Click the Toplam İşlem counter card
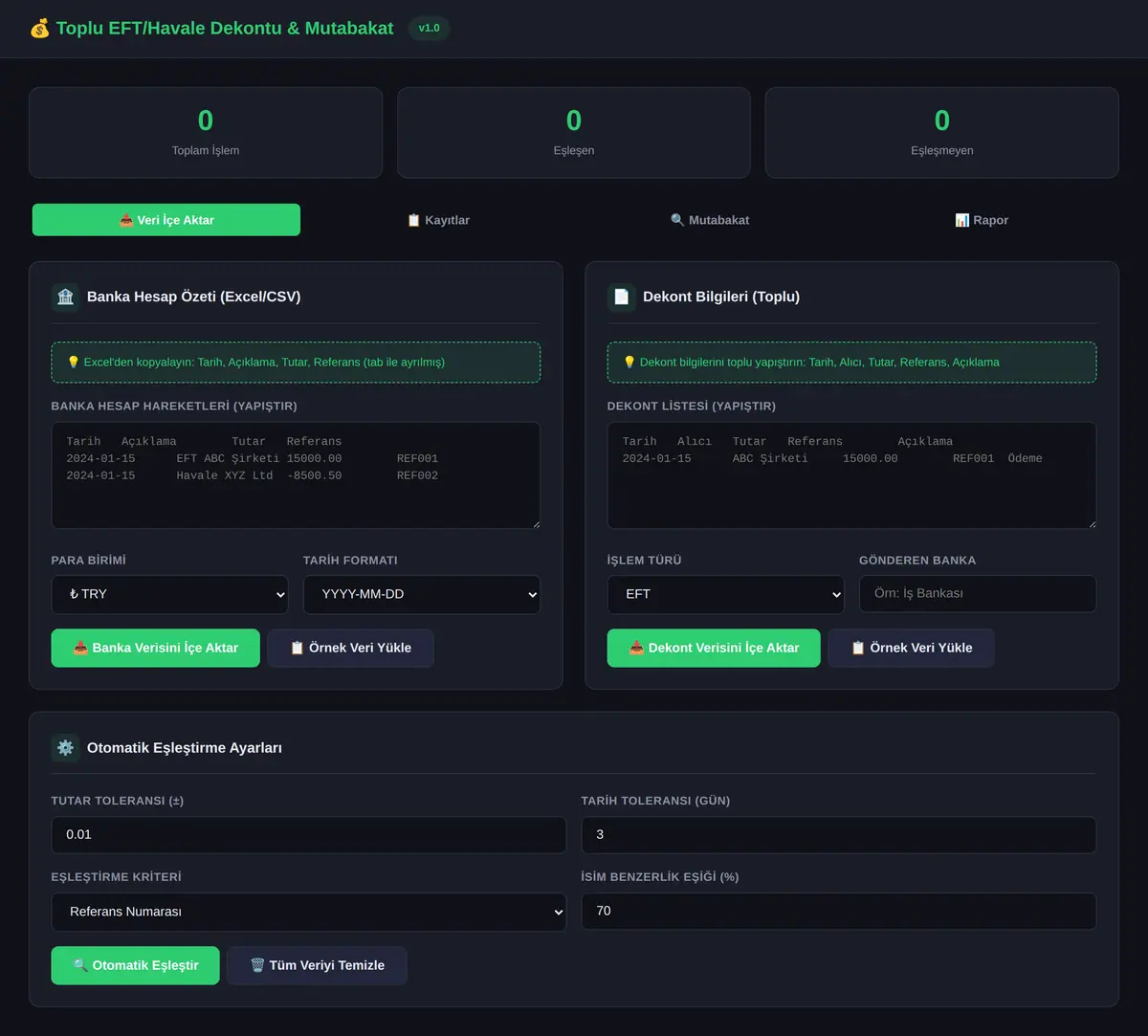 206,133
